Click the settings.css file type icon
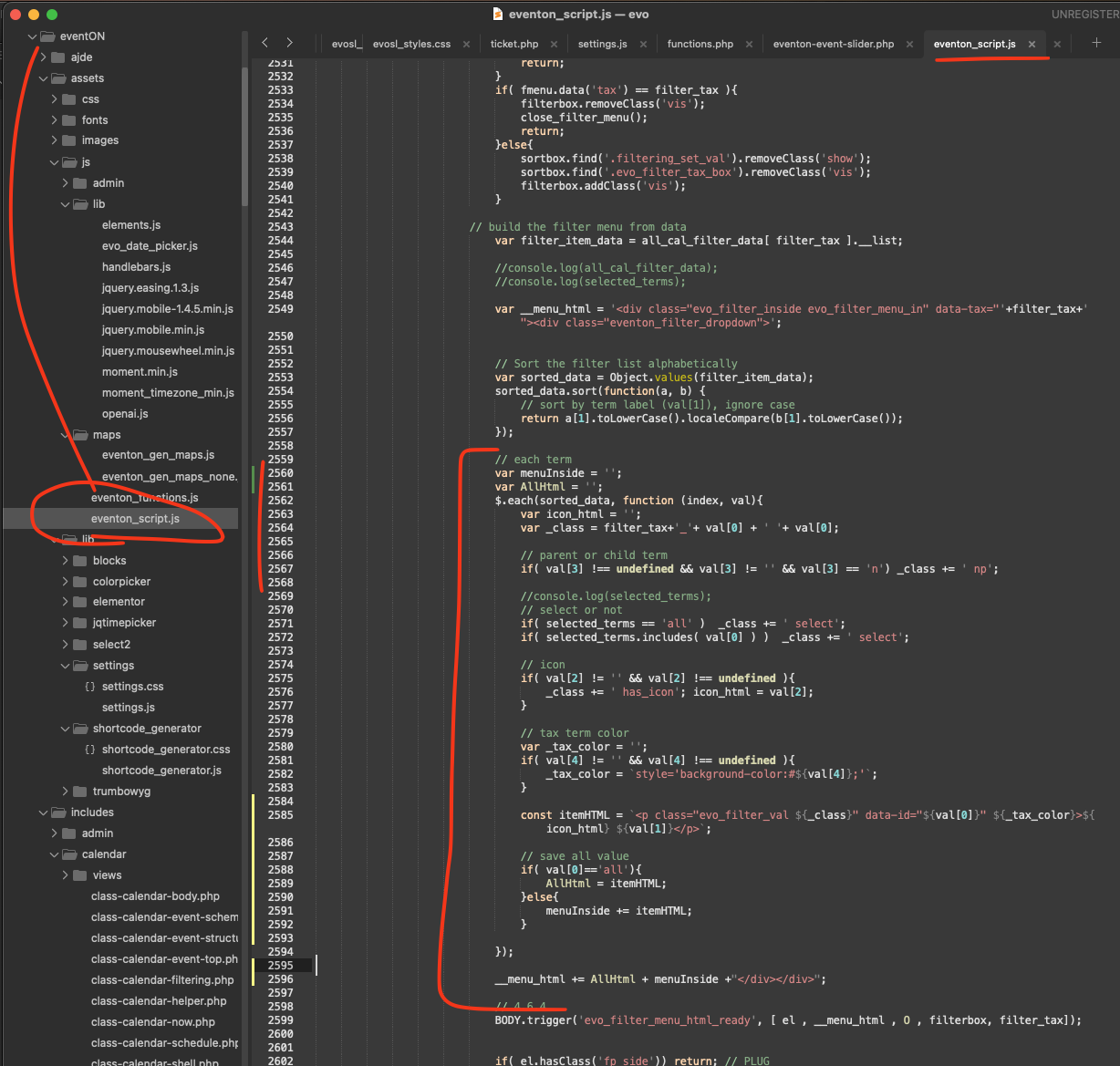The height and width of the screenshot is (1066, 1120). tap(89, 687)
